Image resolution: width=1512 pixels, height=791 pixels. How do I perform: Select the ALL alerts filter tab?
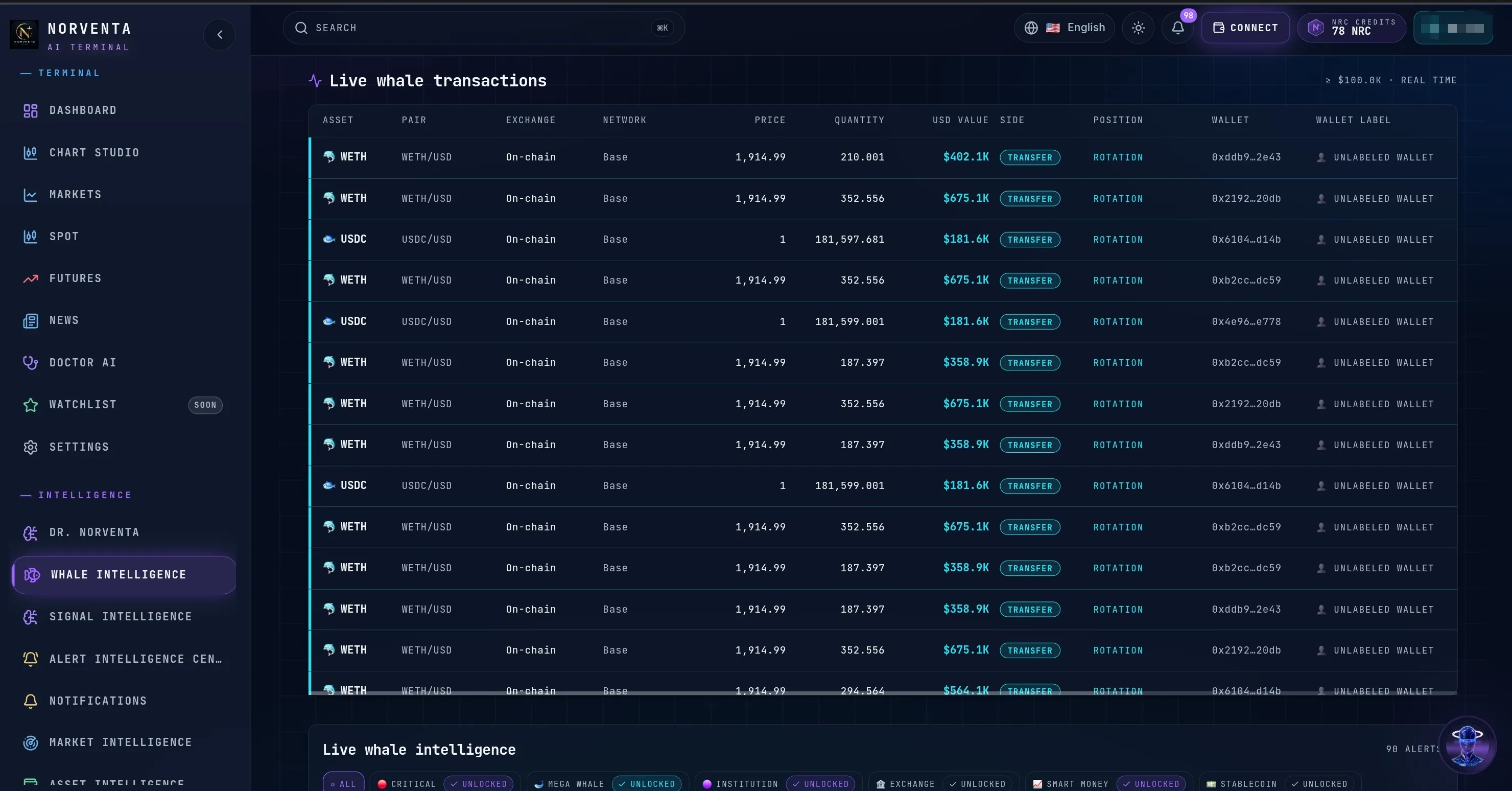point(343,783)
